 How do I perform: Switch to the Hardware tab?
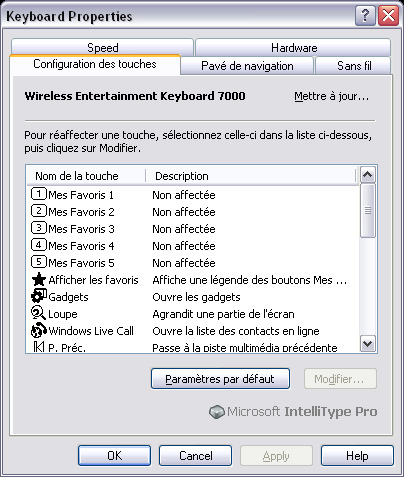(293, 47)
